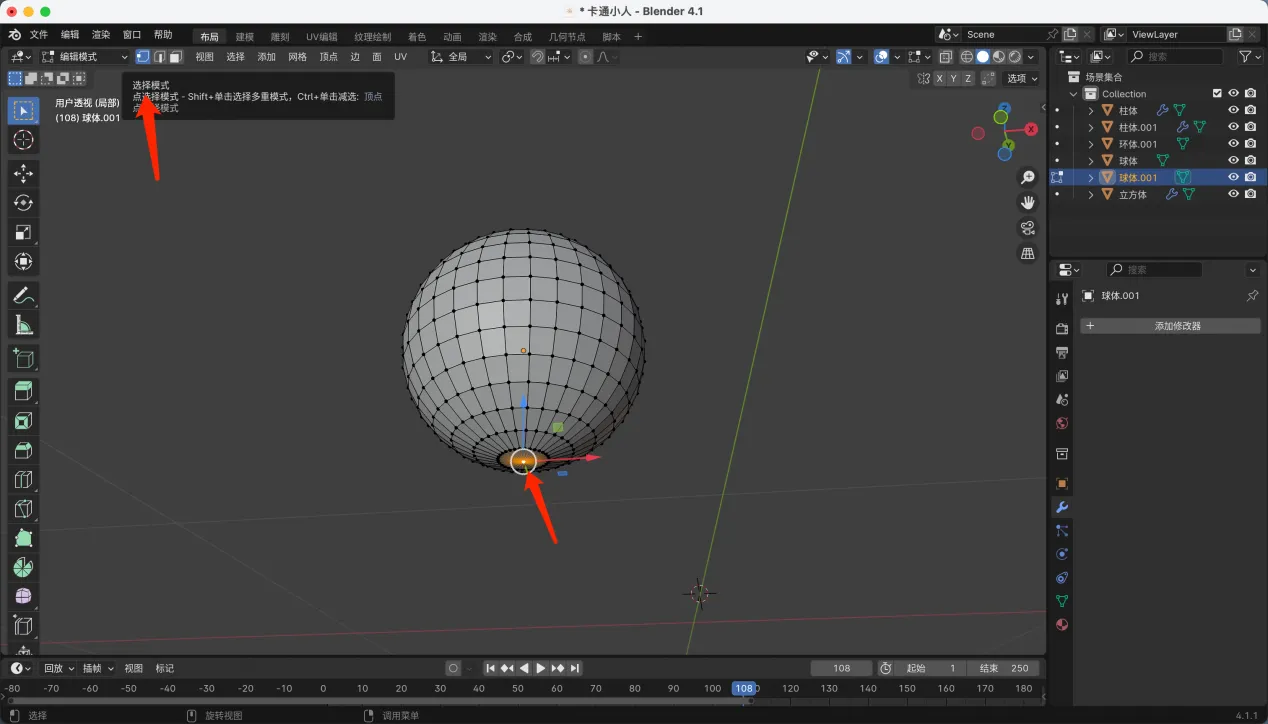
Task: Click the Cursor tool in toolbar
Action: point(23,140)
